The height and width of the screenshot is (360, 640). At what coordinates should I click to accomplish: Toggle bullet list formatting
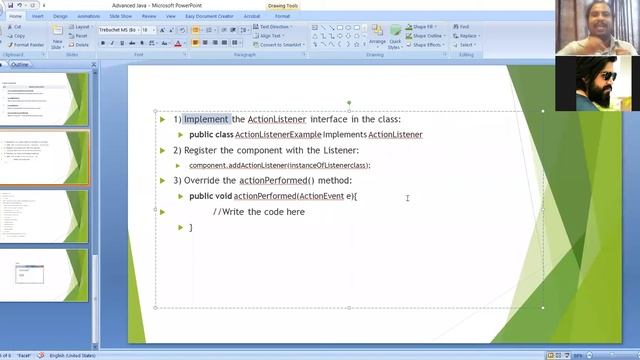197,30
